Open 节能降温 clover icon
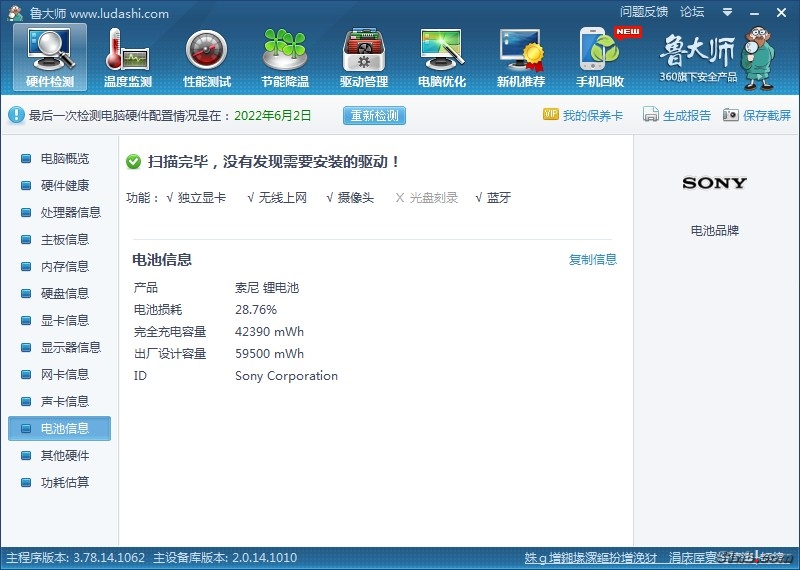Screen dimensions: 800x570 (x=285, y=57)
